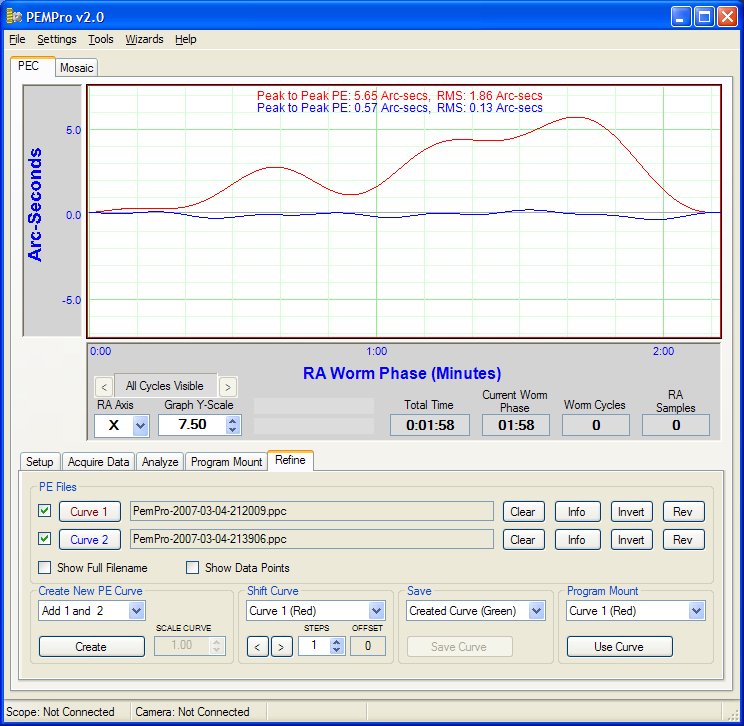Switch to the Setup tab
The width and height of the screenshot is (744, 726).
[x=39, y=462]
